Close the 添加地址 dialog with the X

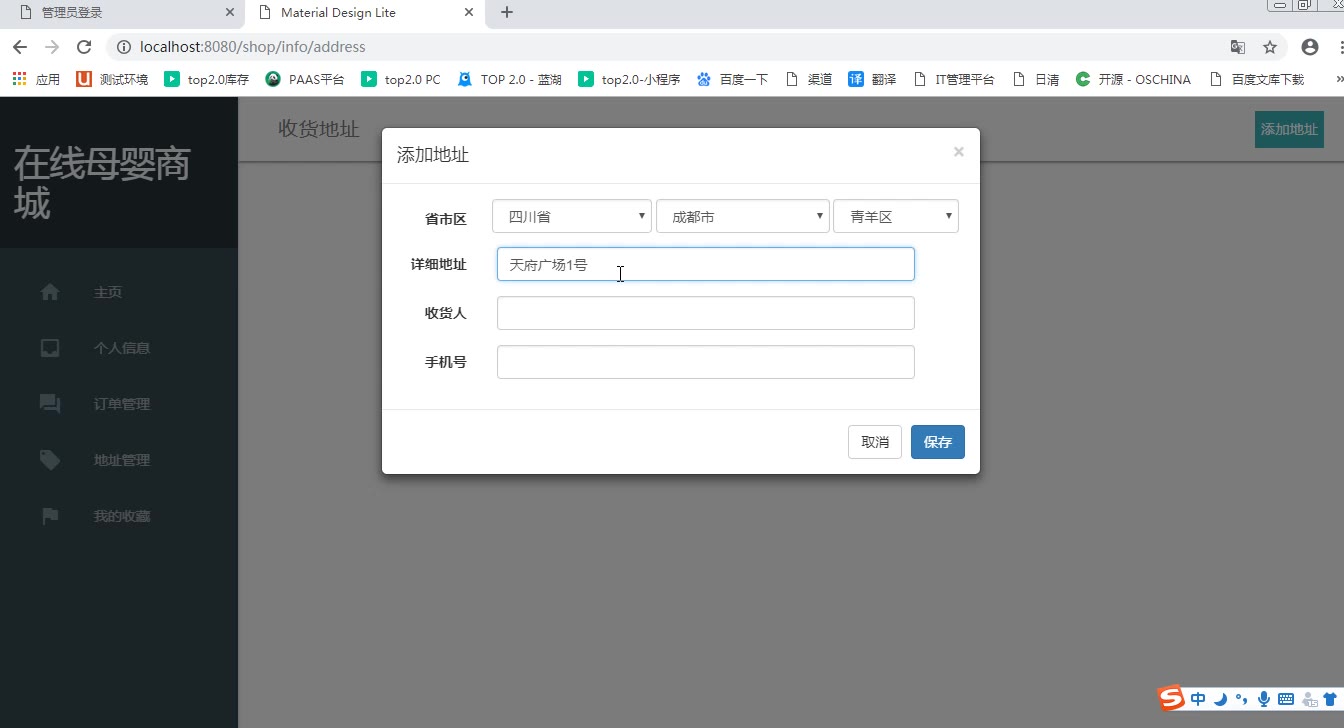[958, 152]
